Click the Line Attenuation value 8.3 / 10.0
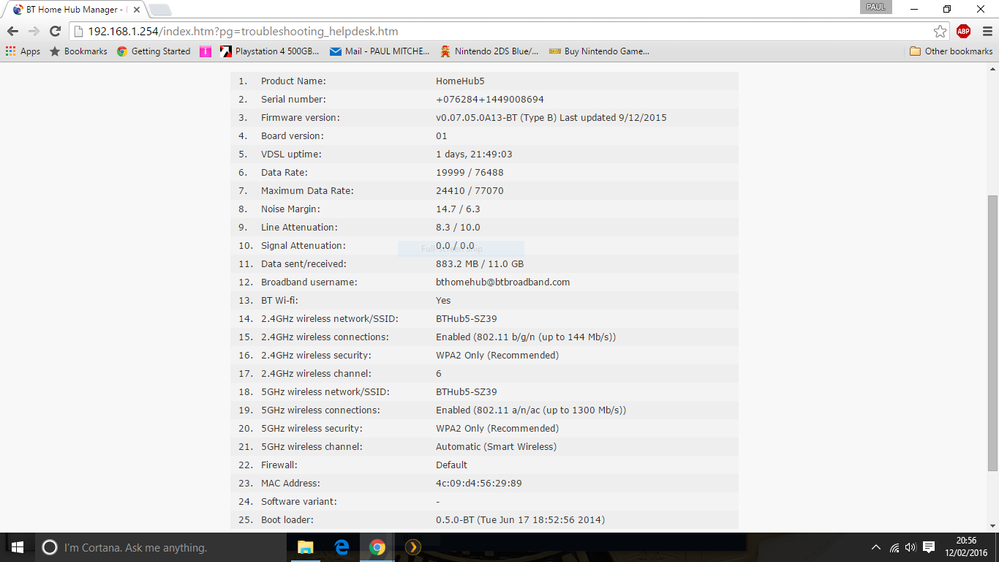Screen dimensions: 999x562 (x=458, y=227)
